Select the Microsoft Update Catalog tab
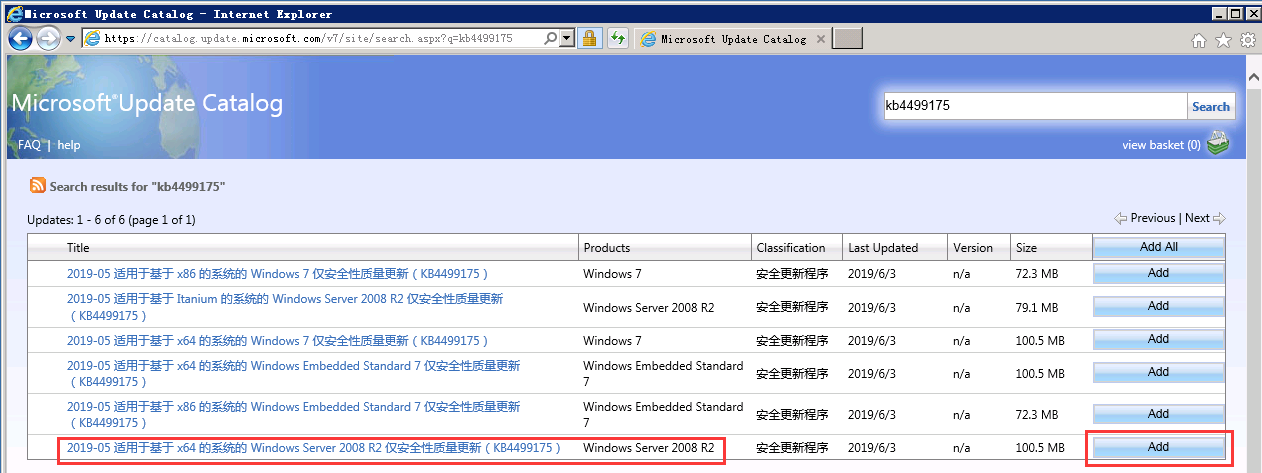 tap(732, 39)
